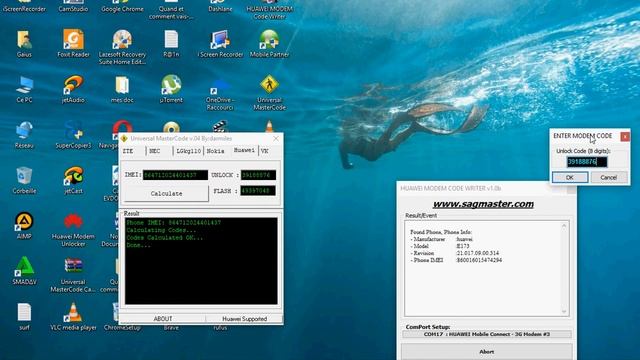Click the UNLOCK code field
Viewport: 640px width, 360px height.
tap(258, 175)
